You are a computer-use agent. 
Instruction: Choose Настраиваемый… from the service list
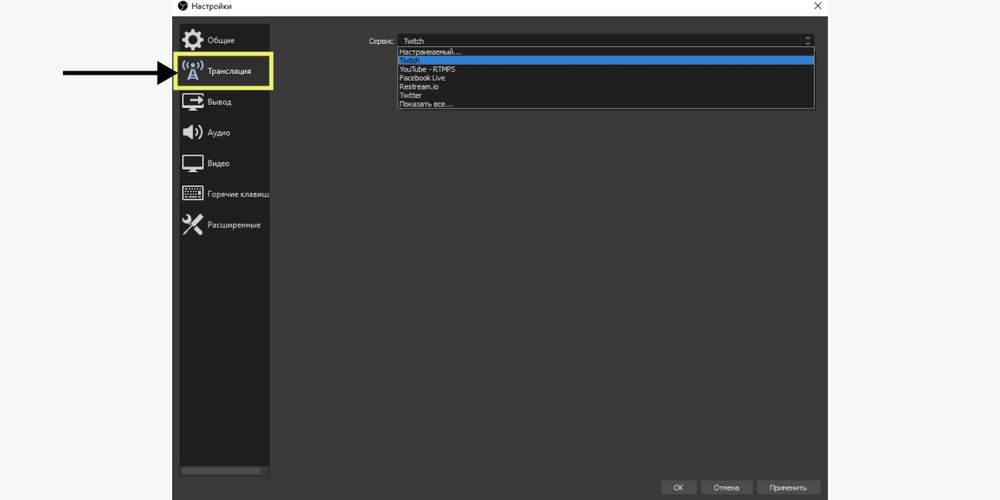[x=606, y=52]
